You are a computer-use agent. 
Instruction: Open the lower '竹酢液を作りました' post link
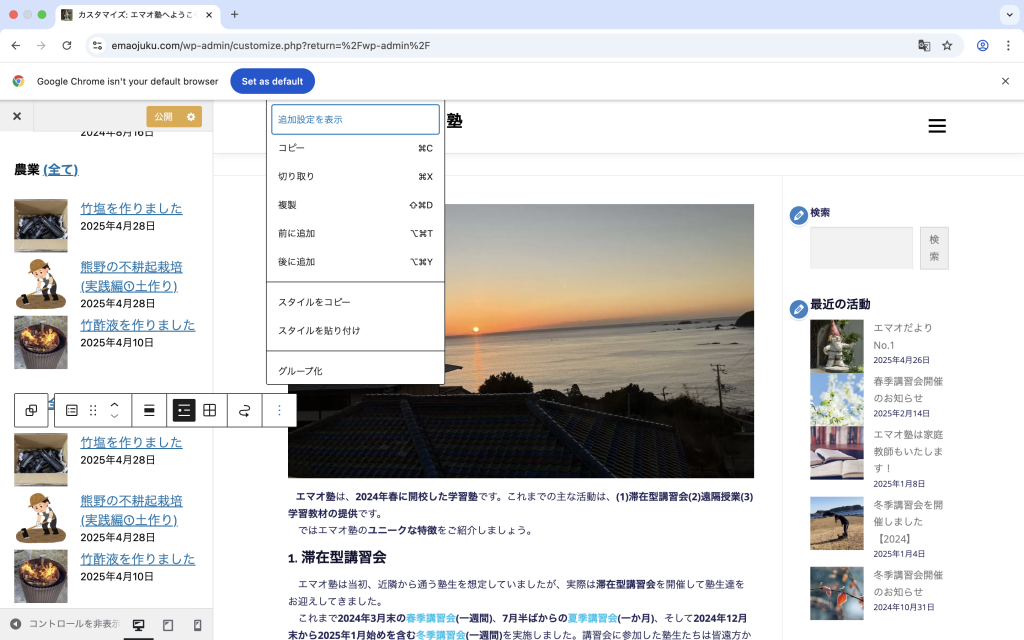click(x=138, y=559)
